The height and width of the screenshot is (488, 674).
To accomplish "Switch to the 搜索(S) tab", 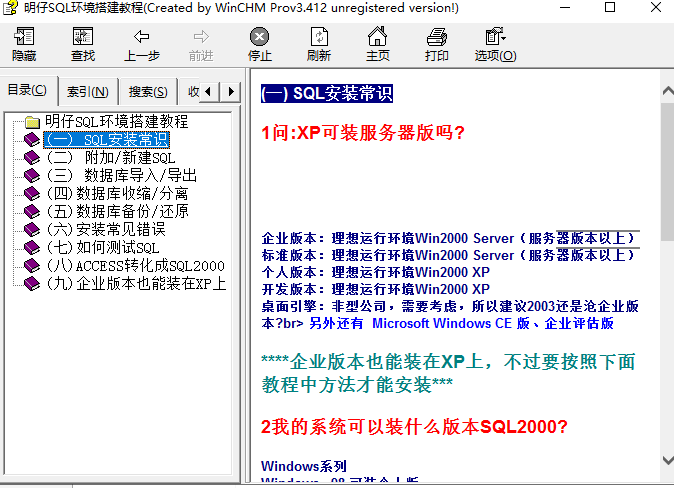I will [148, 92].
